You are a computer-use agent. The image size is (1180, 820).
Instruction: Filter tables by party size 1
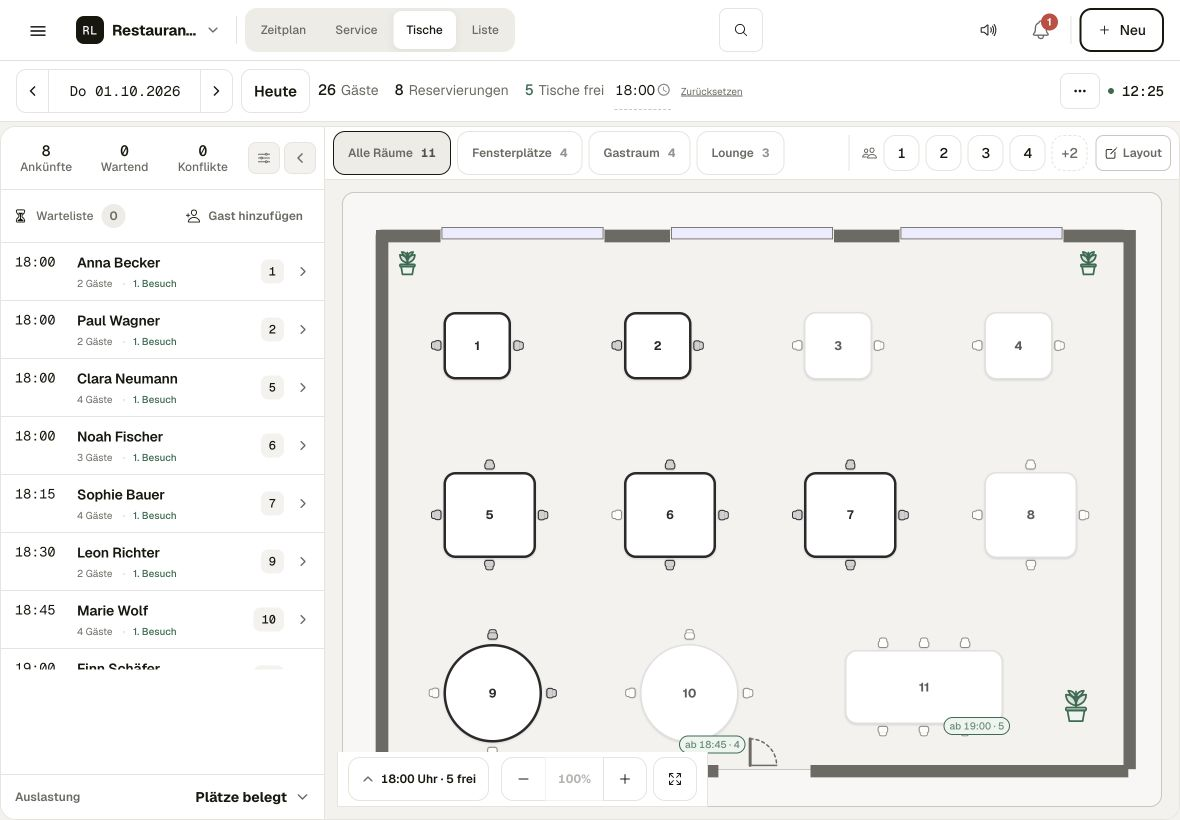(902, 153)
